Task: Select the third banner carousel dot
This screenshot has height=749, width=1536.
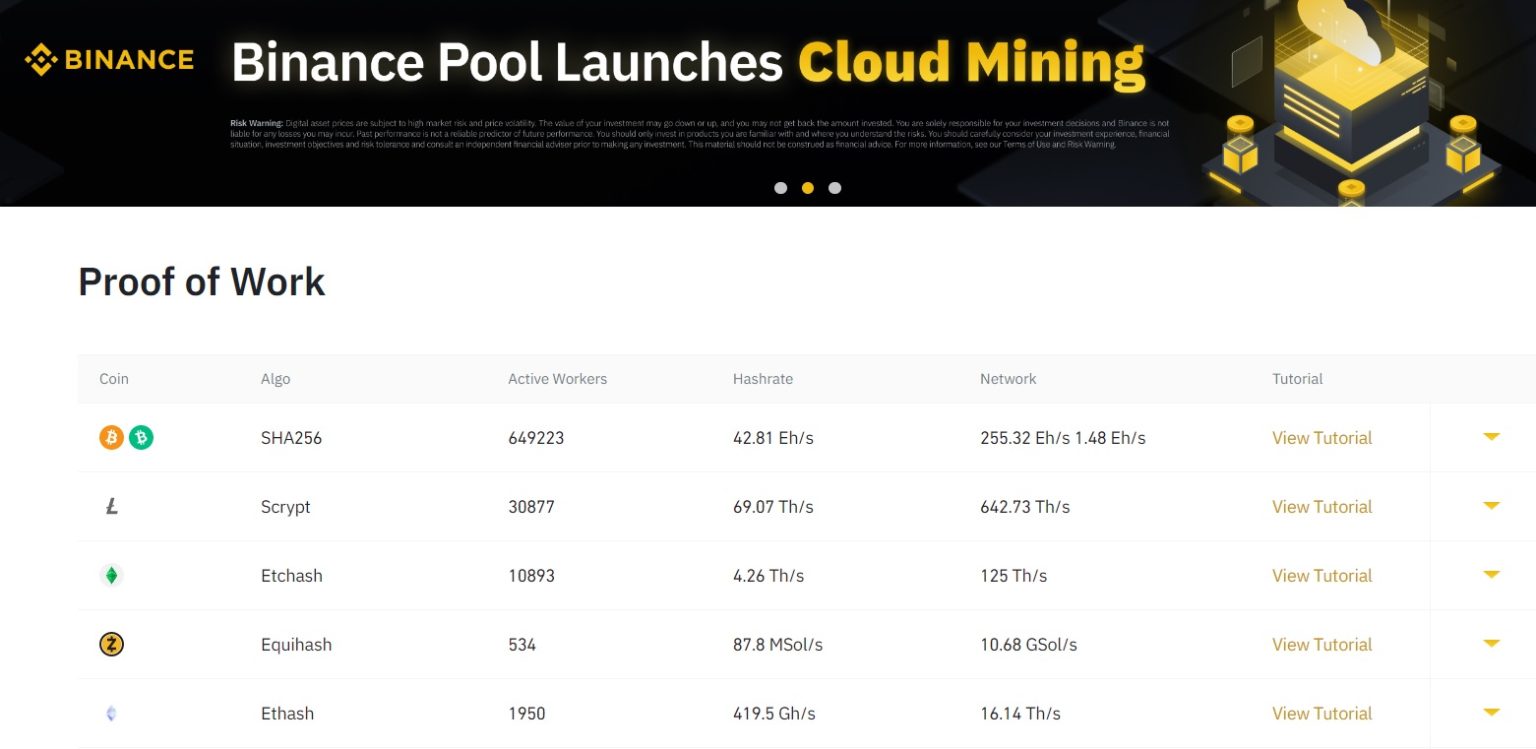Action: pos(835,188)
